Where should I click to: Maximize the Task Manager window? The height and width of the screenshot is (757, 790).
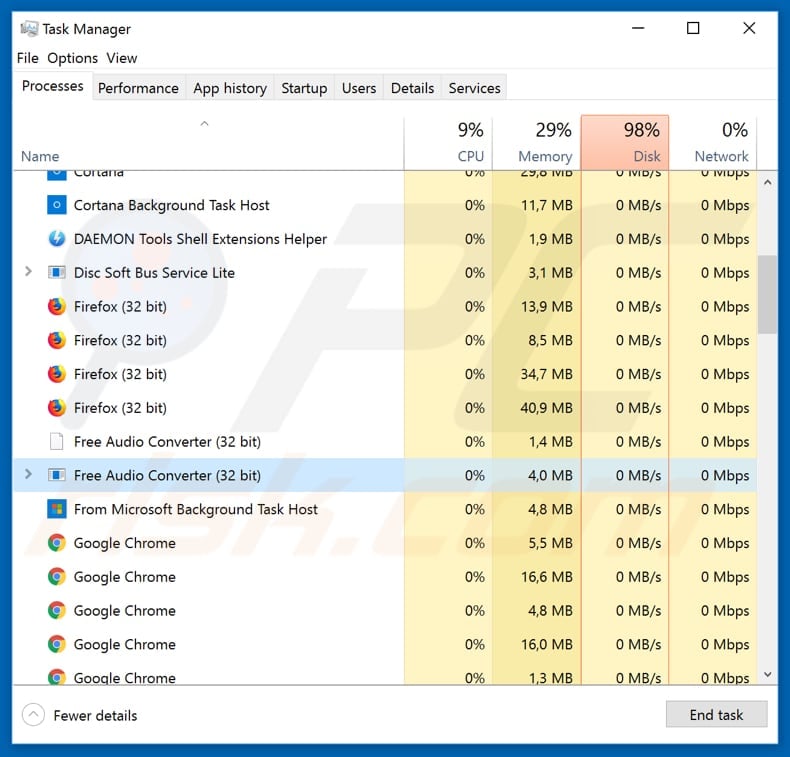tap(693, 28)
